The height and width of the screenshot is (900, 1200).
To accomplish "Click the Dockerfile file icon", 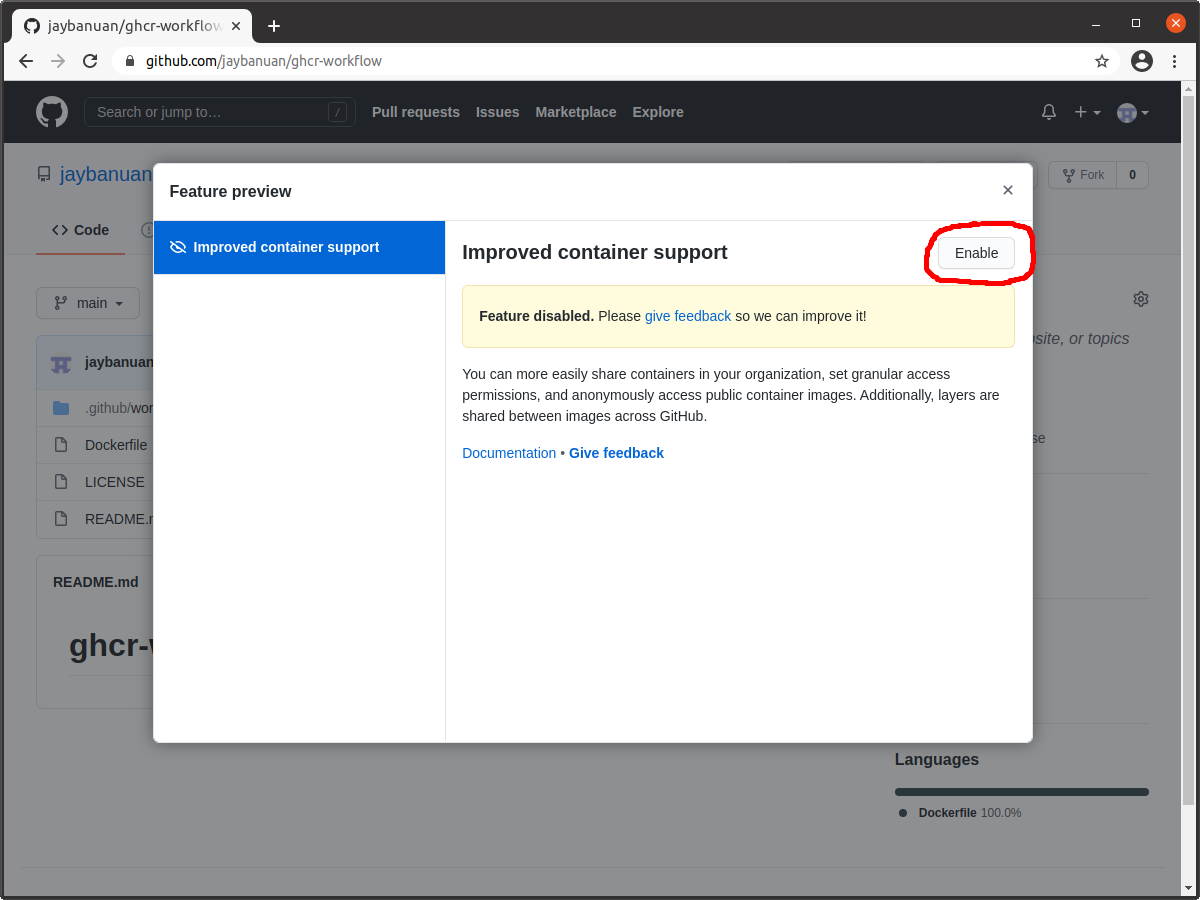I will coord(61,445).
